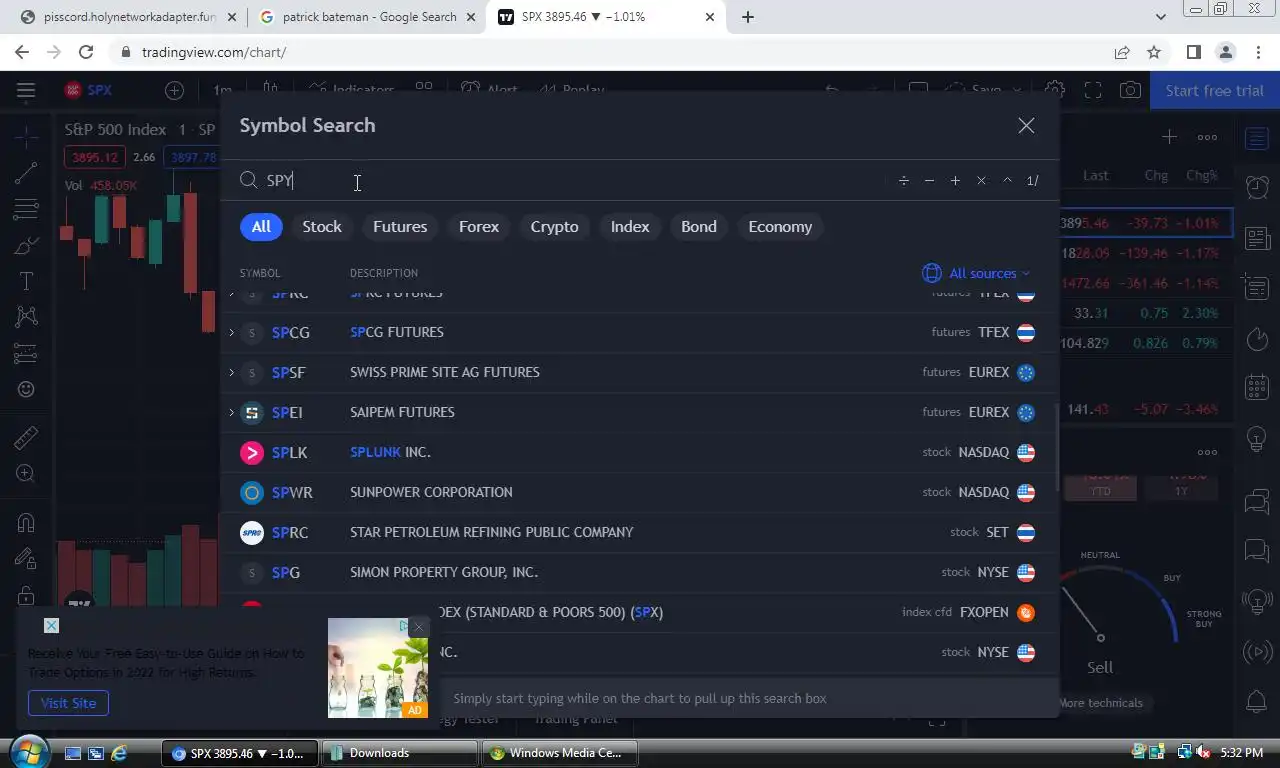Open chart settings gear icon
This screenshot has width=1280, height=768.
1055,90
